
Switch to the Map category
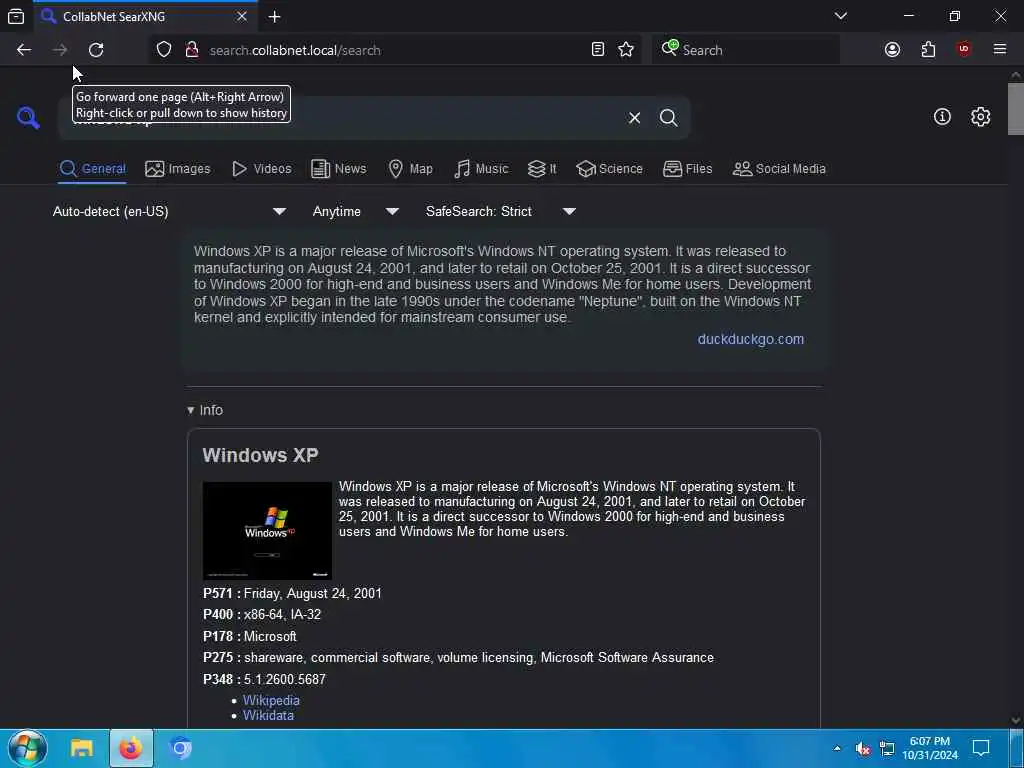click(411, 169)
